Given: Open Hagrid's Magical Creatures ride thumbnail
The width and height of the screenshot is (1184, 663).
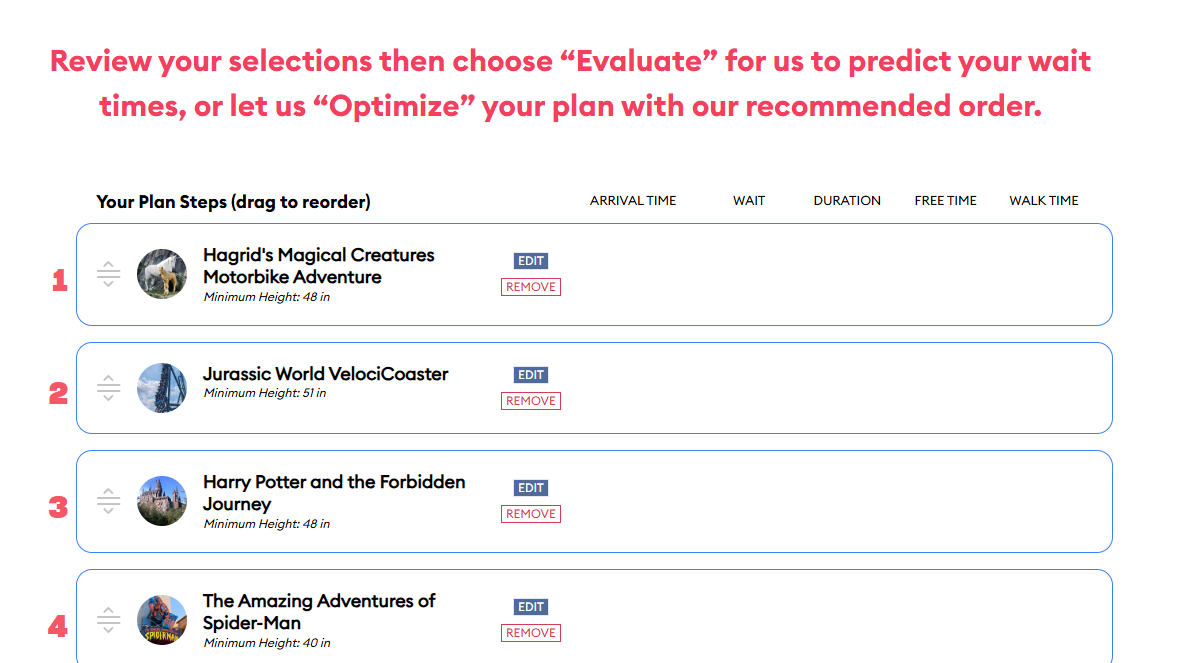Looking at the screenshot, I should (162, 274).
